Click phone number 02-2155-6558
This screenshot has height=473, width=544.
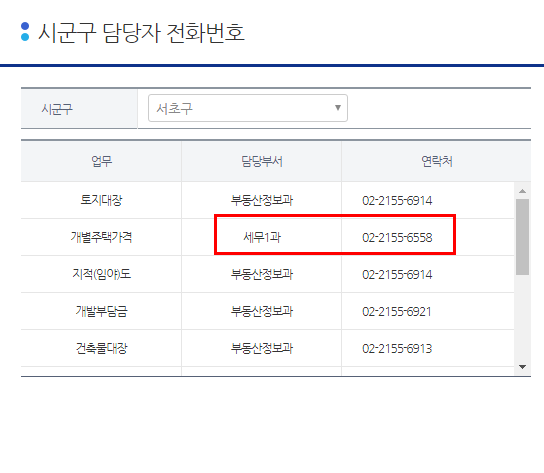[x=397, y=238]
